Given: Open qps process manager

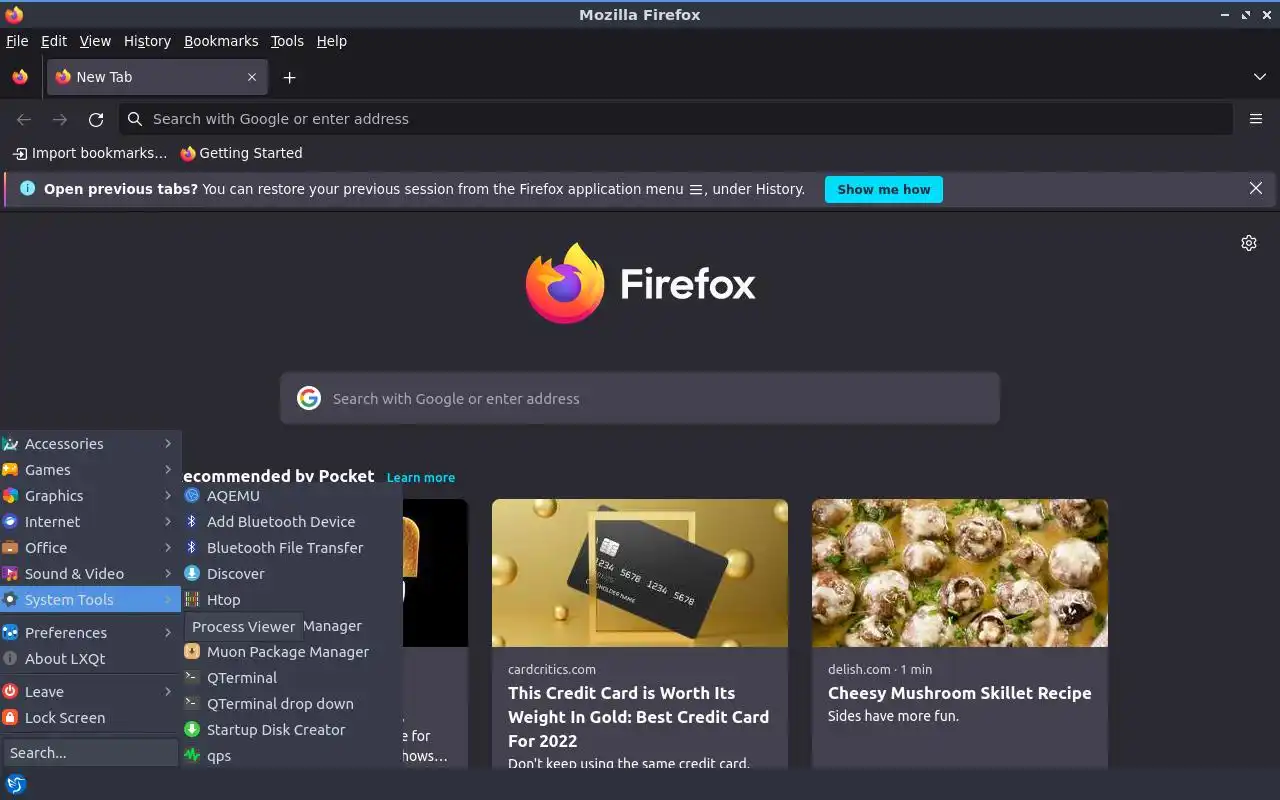Looking at the screenshot, I should pos(292,756).
